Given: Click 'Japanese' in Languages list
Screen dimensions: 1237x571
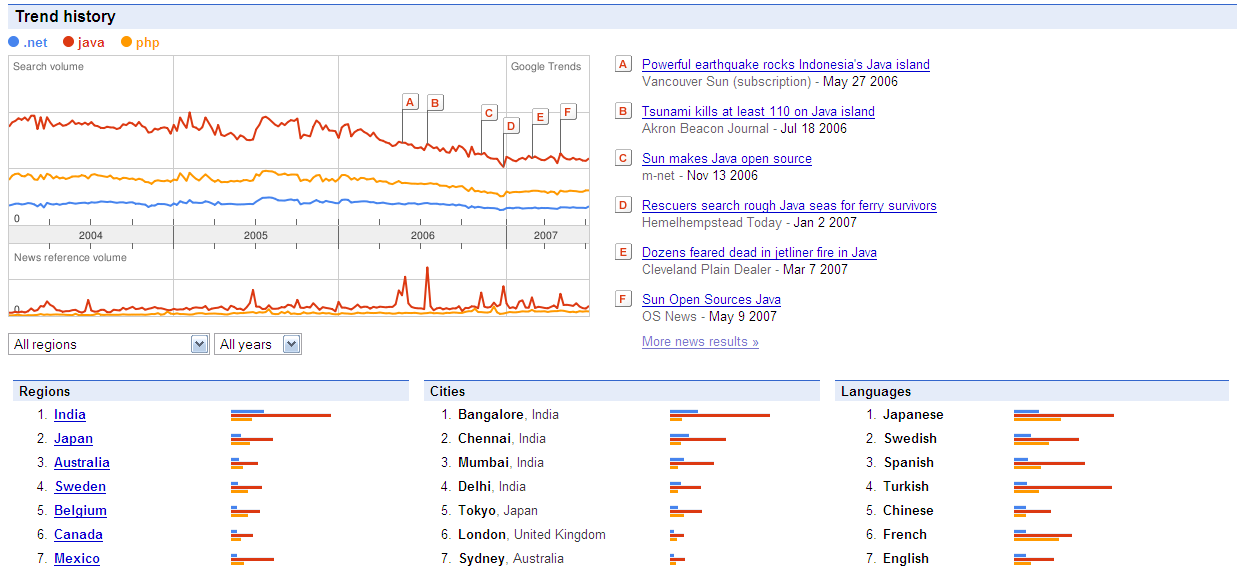Looking at the screenshot, I should pyautogui.click(x=913, y=414).
